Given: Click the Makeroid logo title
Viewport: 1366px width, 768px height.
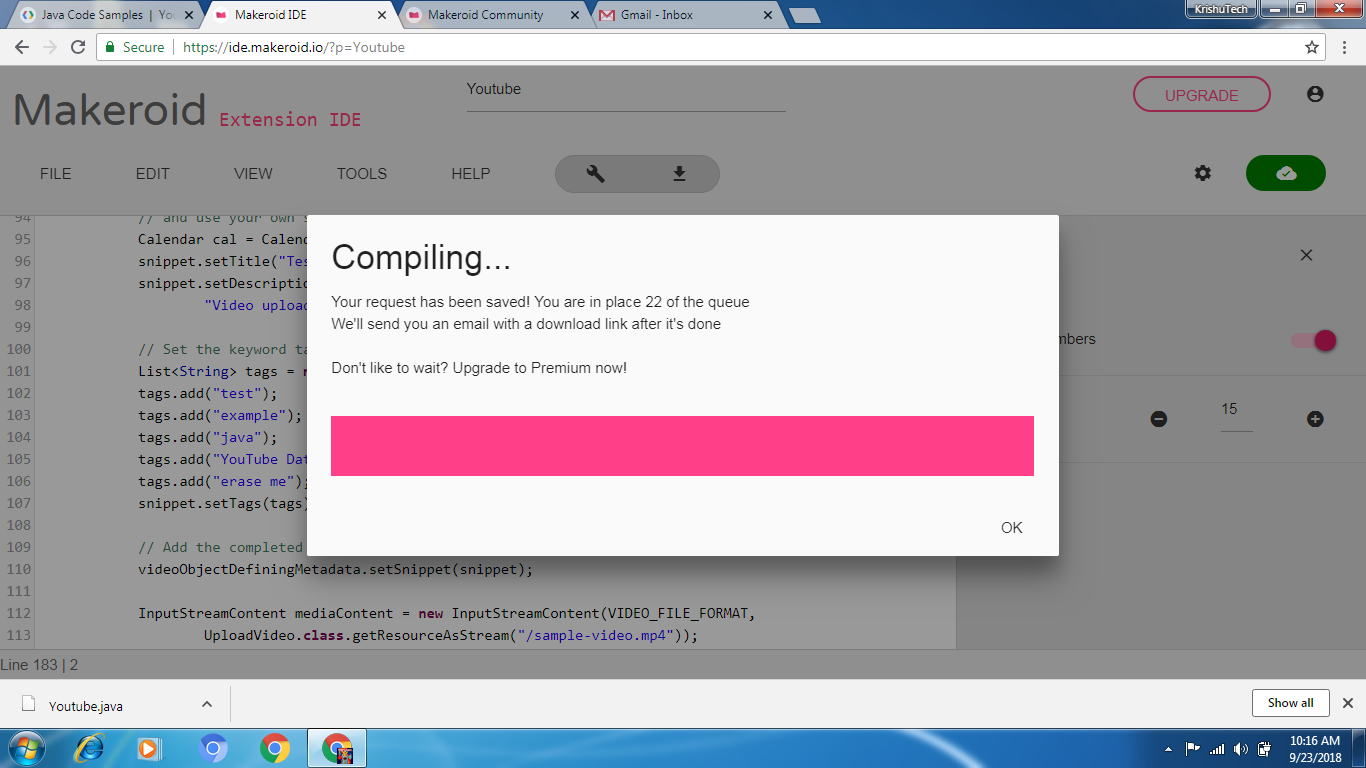Looking at the screenshot, I should tap(110, 110).
